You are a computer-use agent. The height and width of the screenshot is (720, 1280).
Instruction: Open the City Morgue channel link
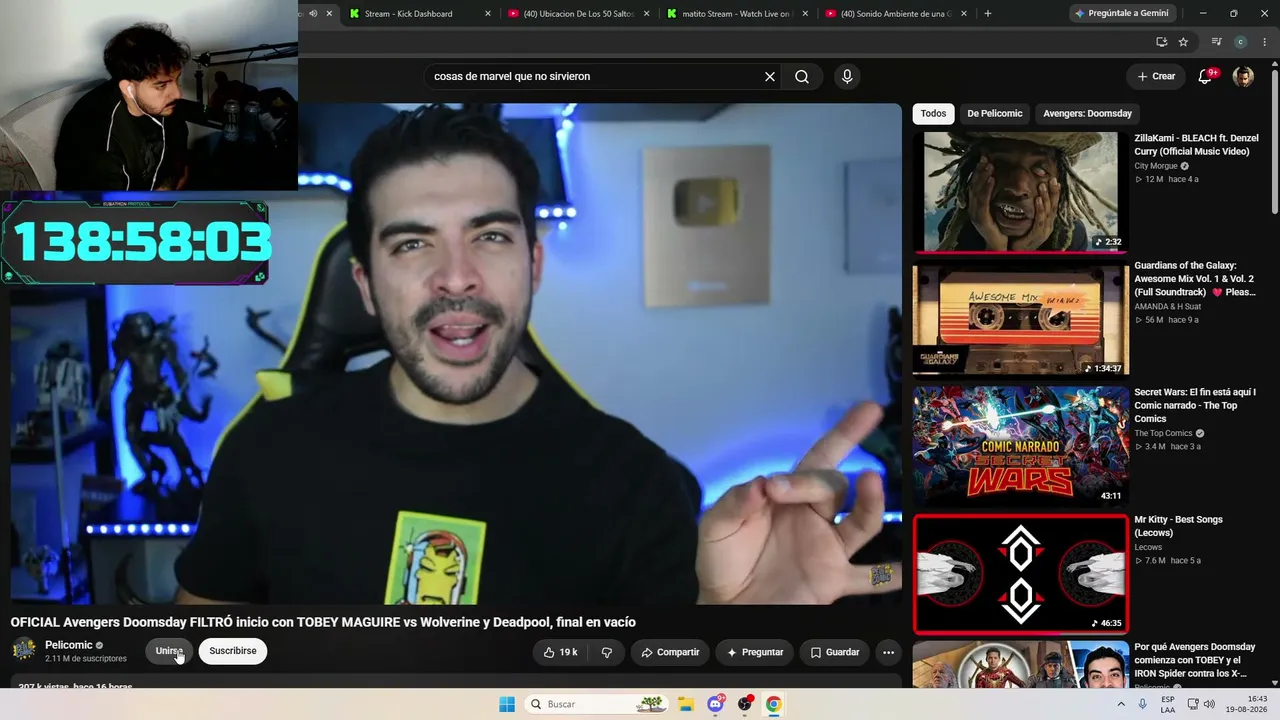point(1156,166)
